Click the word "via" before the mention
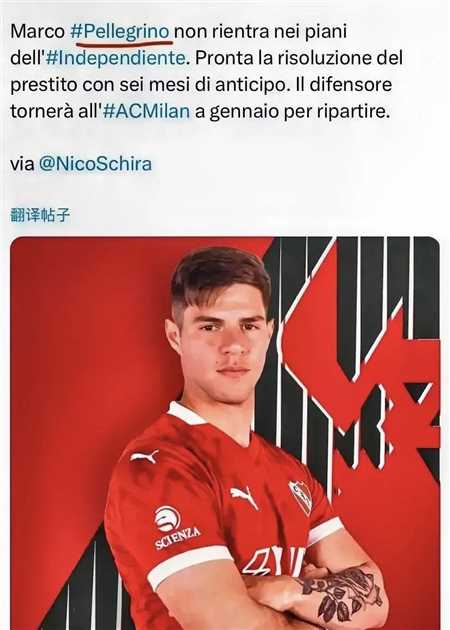This screenshot has width=450, height=630. pyautogui.click(x=22, y=165)
